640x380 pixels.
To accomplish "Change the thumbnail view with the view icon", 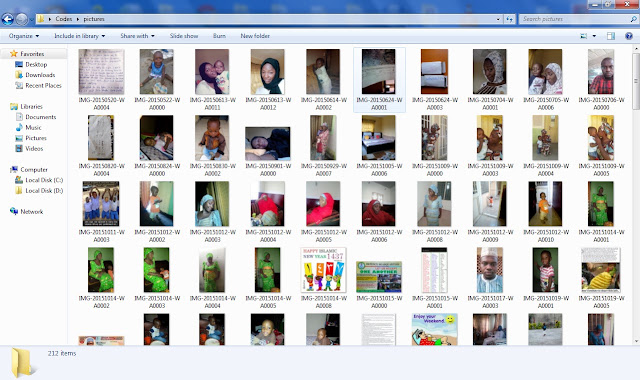I will point(584,36).
